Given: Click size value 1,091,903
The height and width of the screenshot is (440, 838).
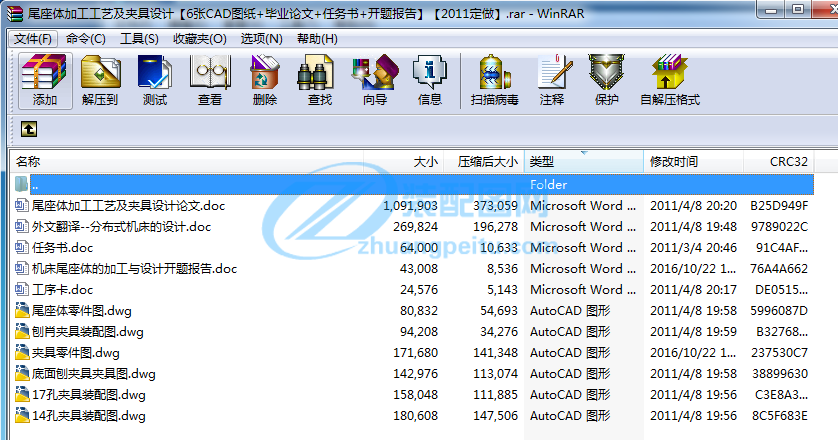Looking at the screenshot, I should [410, 205].
